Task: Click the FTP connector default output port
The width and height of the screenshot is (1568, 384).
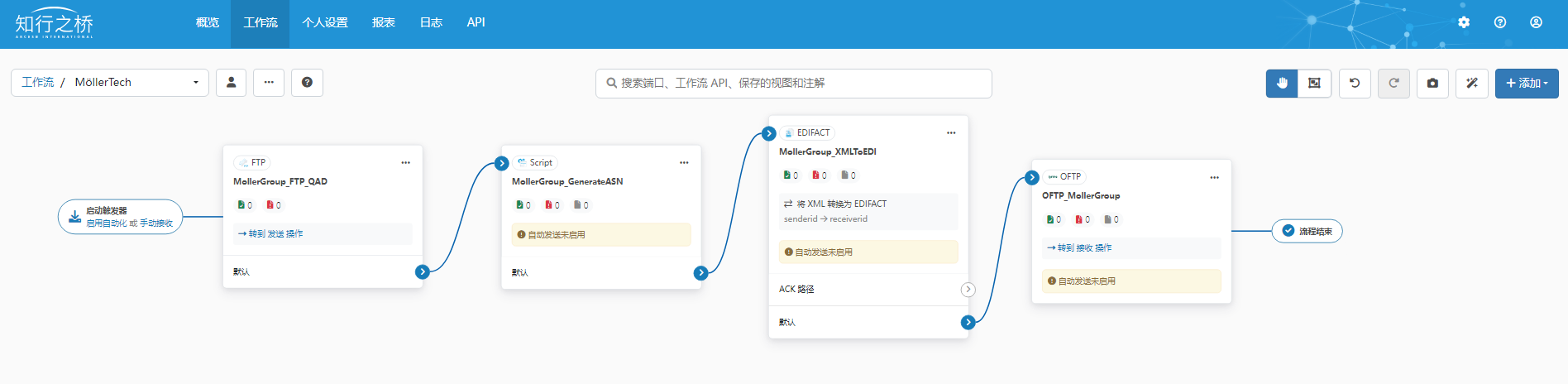Action: click(x=423, y=271)
